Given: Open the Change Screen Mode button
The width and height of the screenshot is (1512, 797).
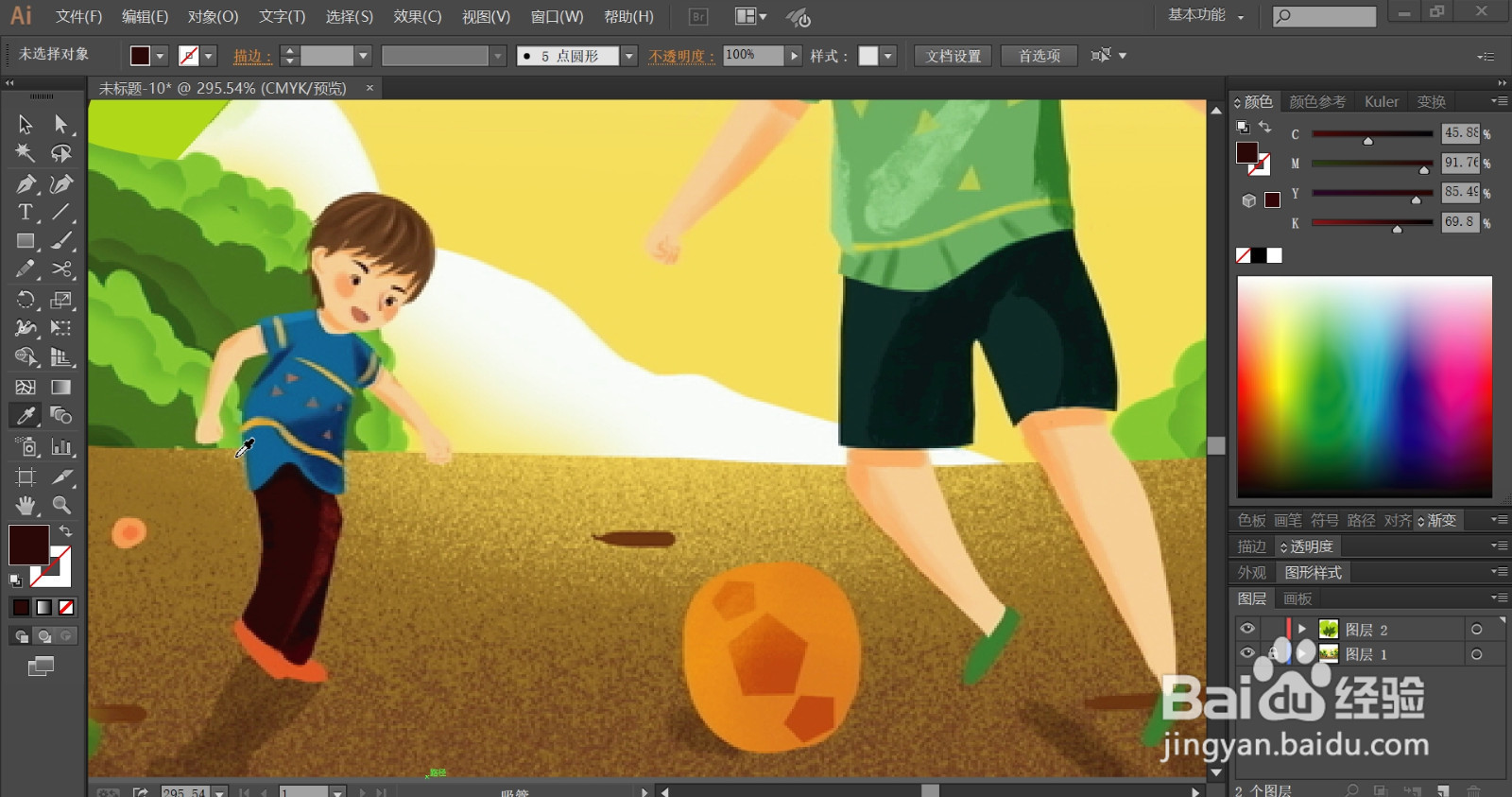Looking at the screenshot, I should [41, 667].
